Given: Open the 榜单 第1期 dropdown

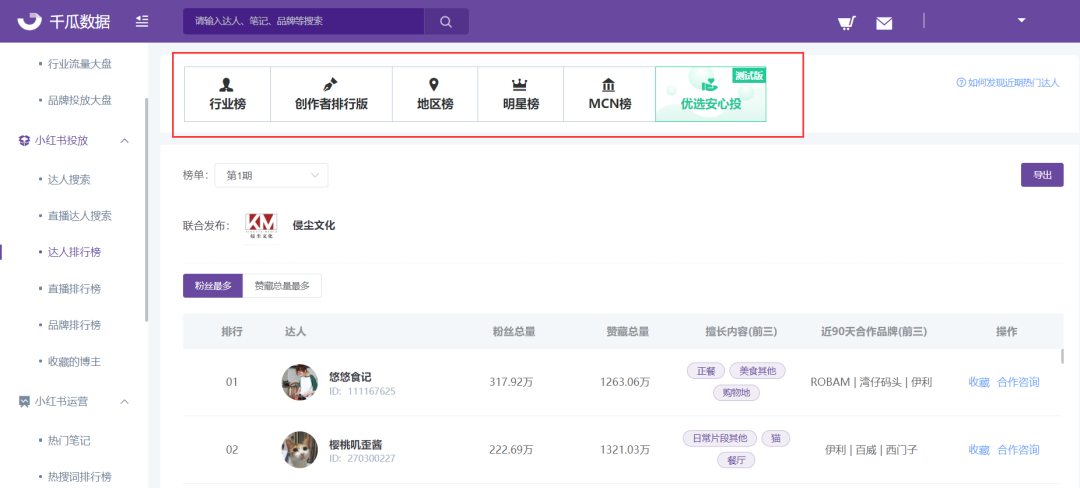Looking at the screenshot, I should (x=271, y=176).
